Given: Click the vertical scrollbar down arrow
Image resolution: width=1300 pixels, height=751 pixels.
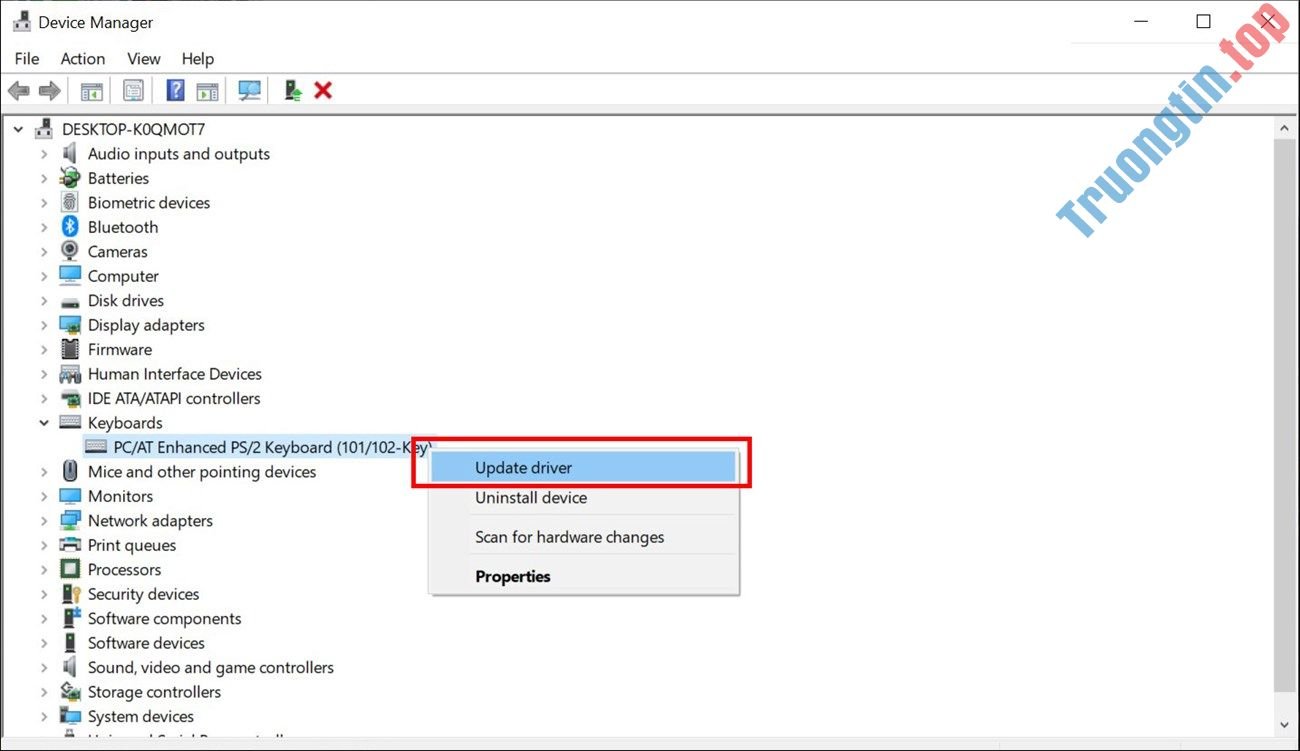Looking at the screenshot, I should pyautogui.click(x=1285, y=724).
